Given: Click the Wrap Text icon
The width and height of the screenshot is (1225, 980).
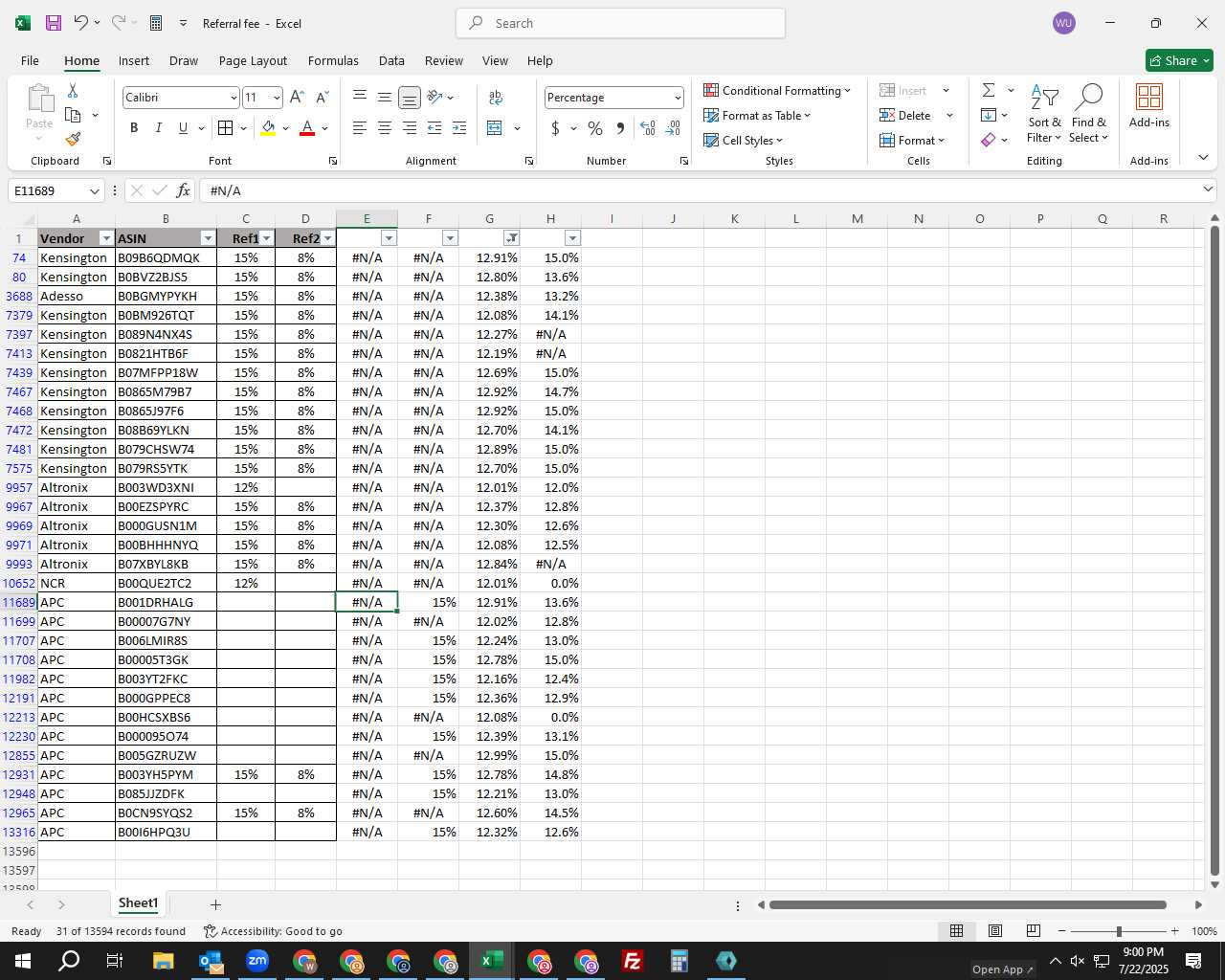Looking at the screenshot, I should (x=496, y=97).
